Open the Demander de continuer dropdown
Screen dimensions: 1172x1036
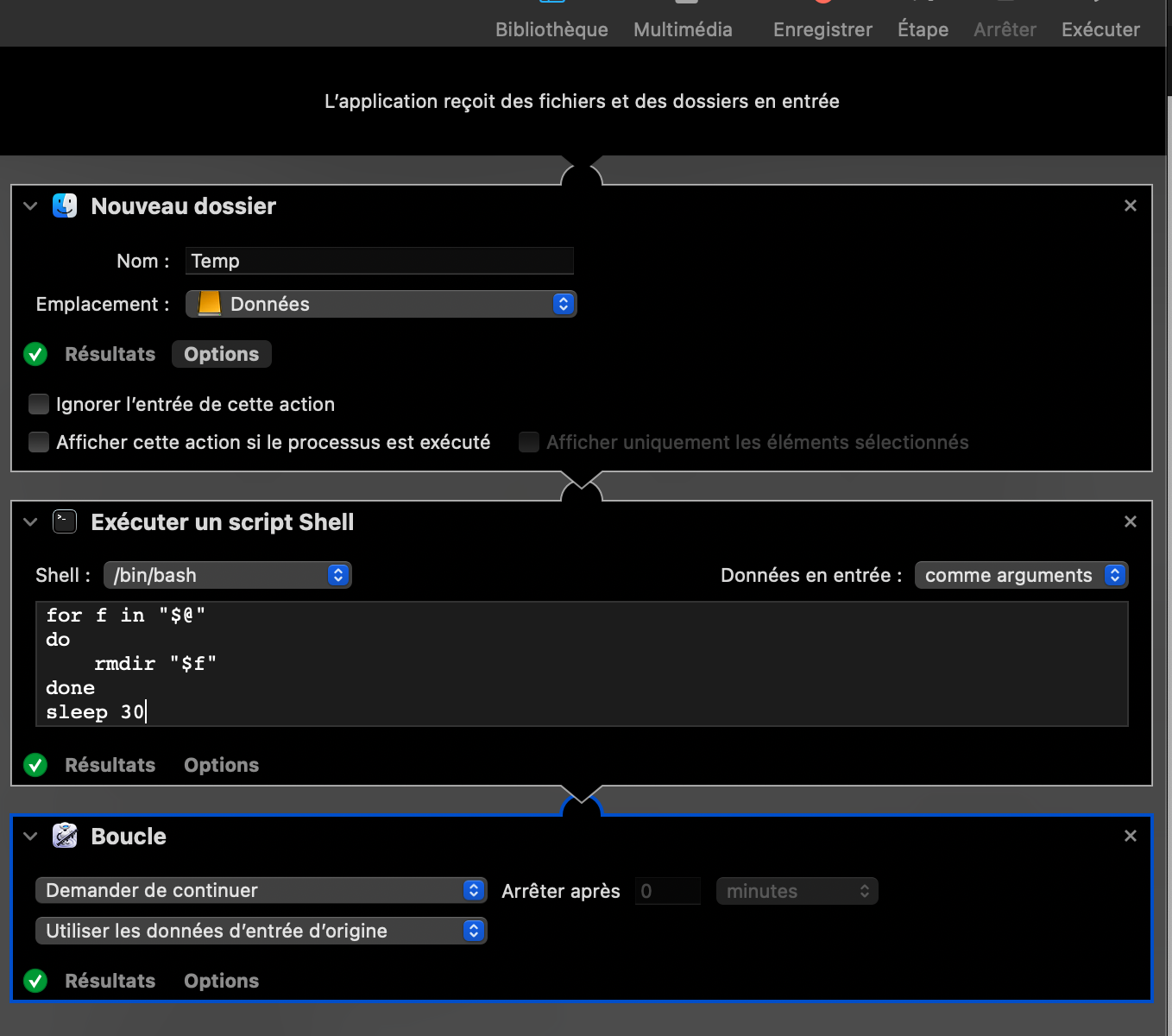click(x=261, y=890)
